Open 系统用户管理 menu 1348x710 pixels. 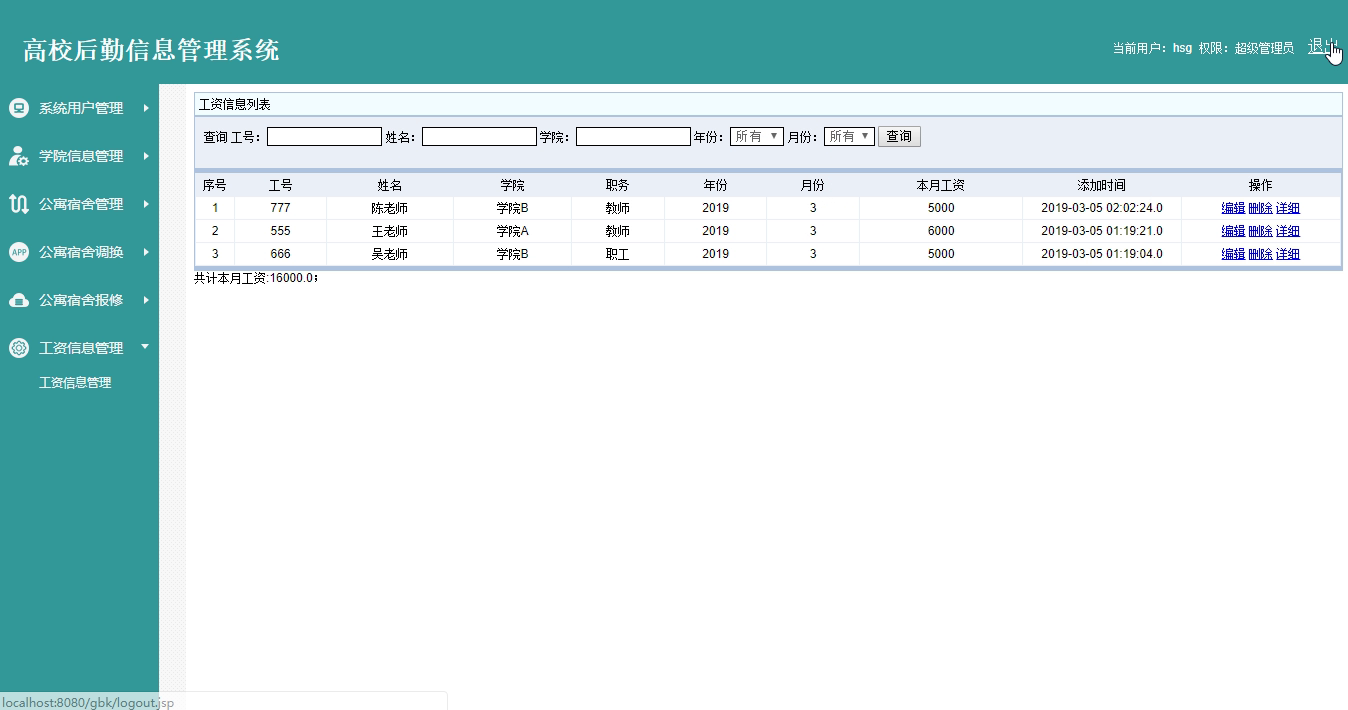pyautogui.click(x=81, y=108)
